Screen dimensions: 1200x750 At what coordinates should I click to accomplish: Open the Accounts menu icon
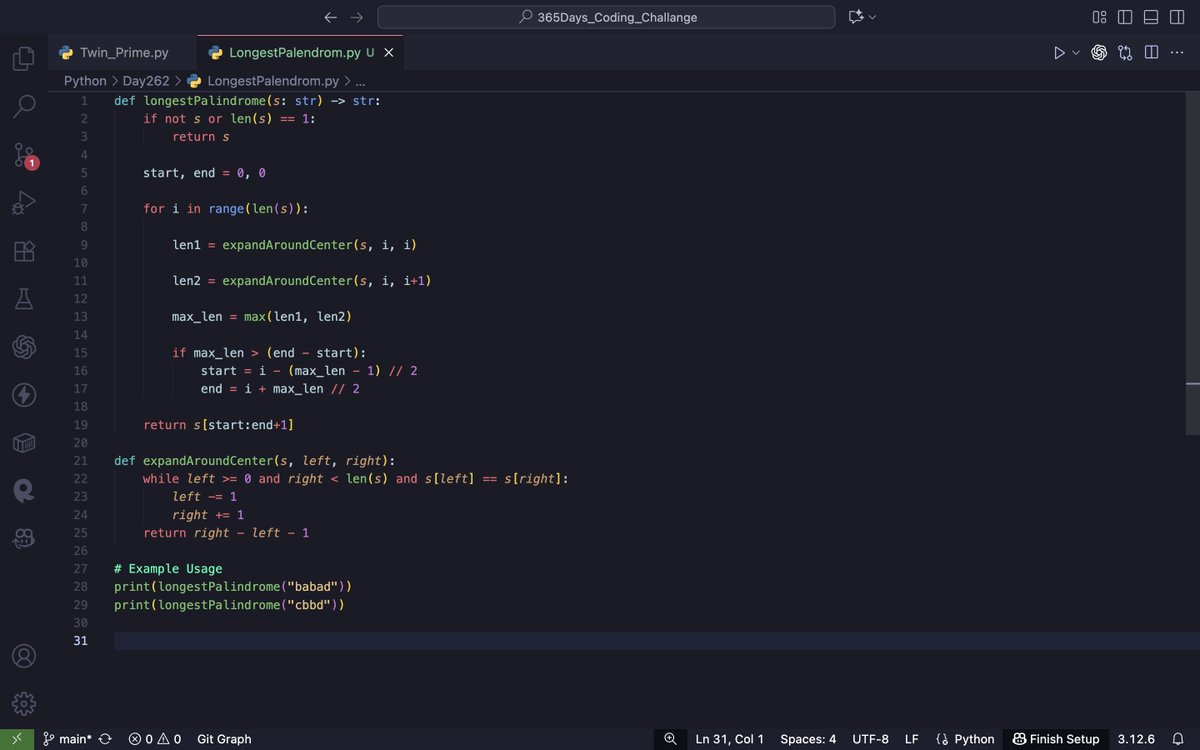pos(24,656)
